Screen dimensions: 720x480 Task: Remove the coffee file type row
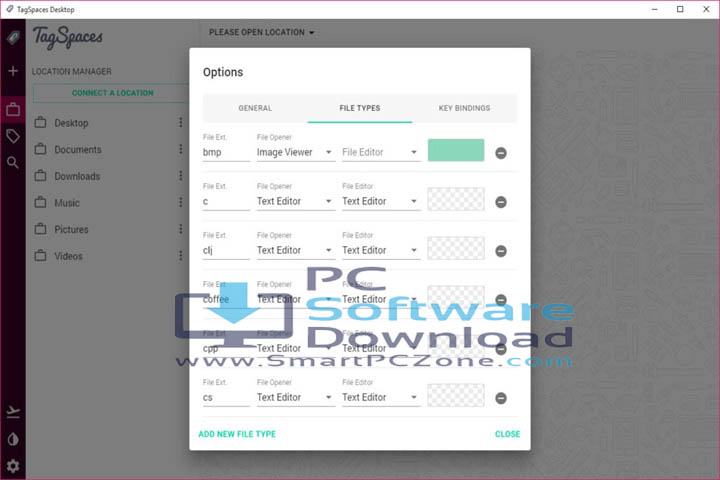[501, 300]
